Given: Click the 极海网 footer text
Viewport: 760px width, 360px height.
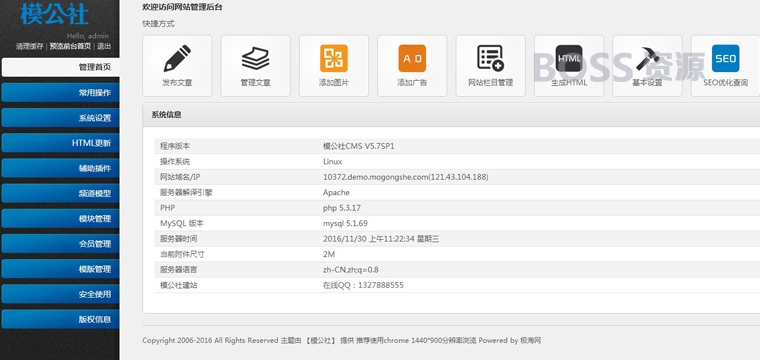Looking at the screenshot, I should [531, 341].
